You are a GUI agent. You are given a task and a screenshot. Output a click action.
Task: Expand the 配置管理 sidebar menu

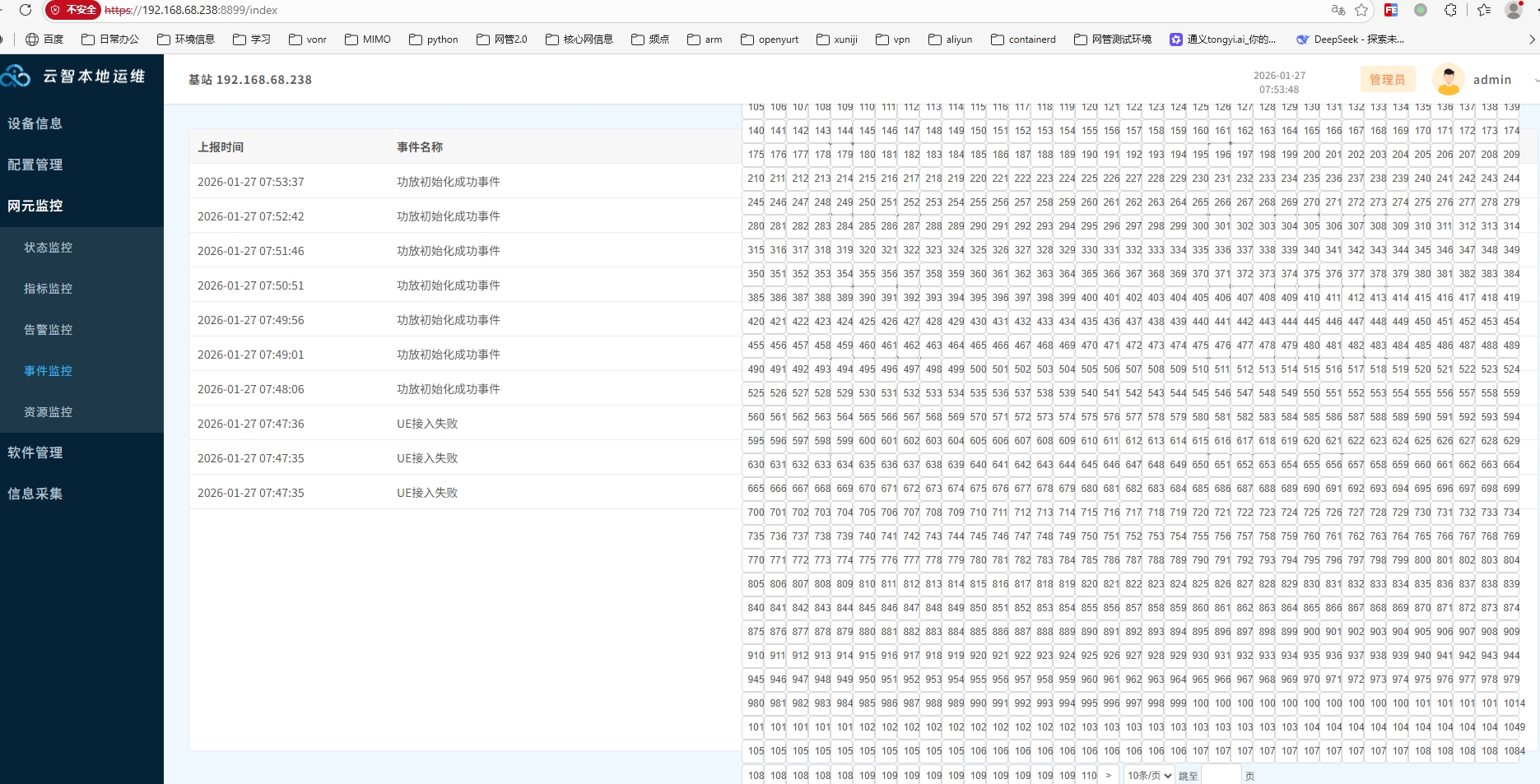[x=35, y=165]
